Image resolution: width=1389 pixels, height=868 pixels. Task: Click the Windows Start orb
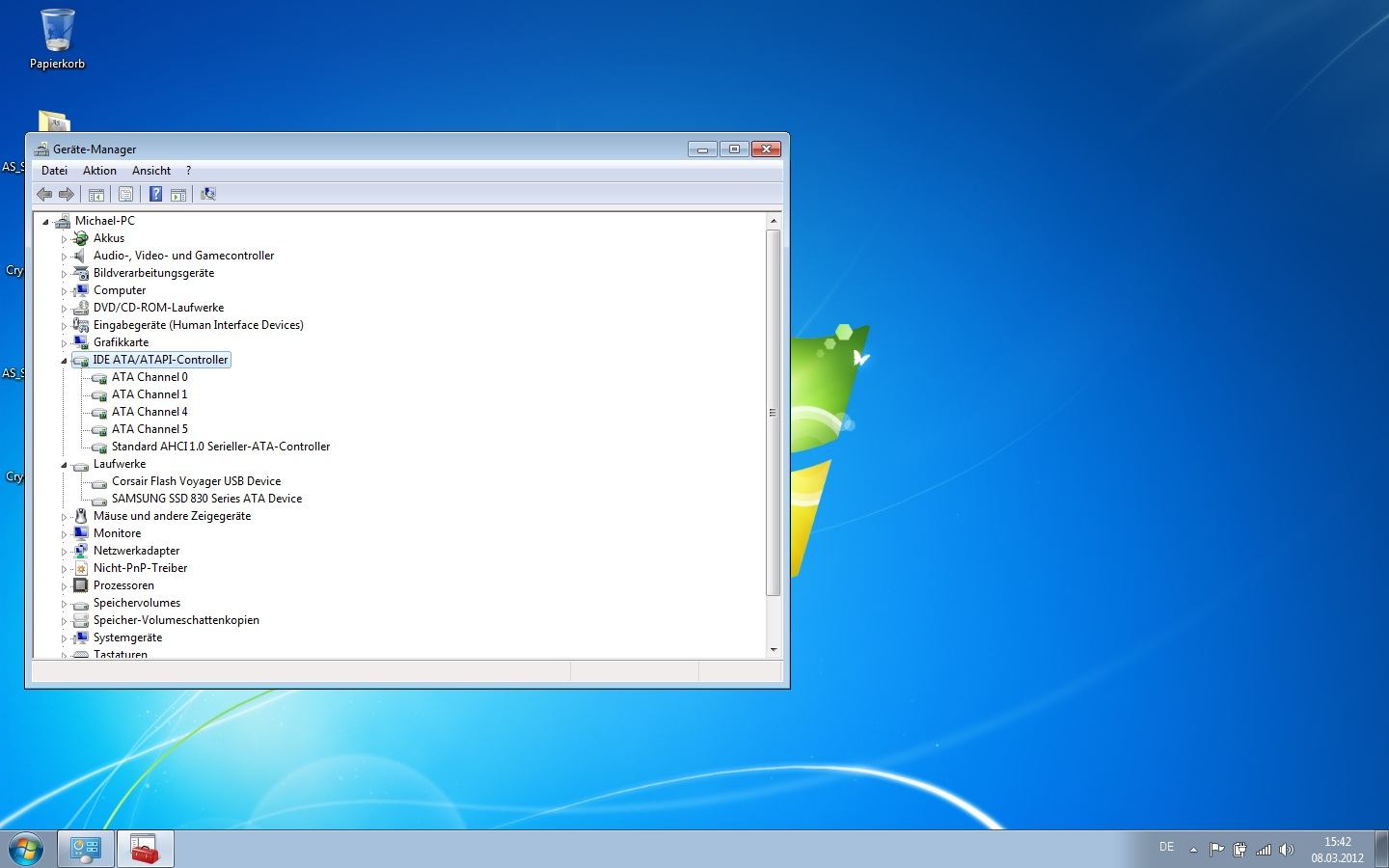[x=26, y=849]
